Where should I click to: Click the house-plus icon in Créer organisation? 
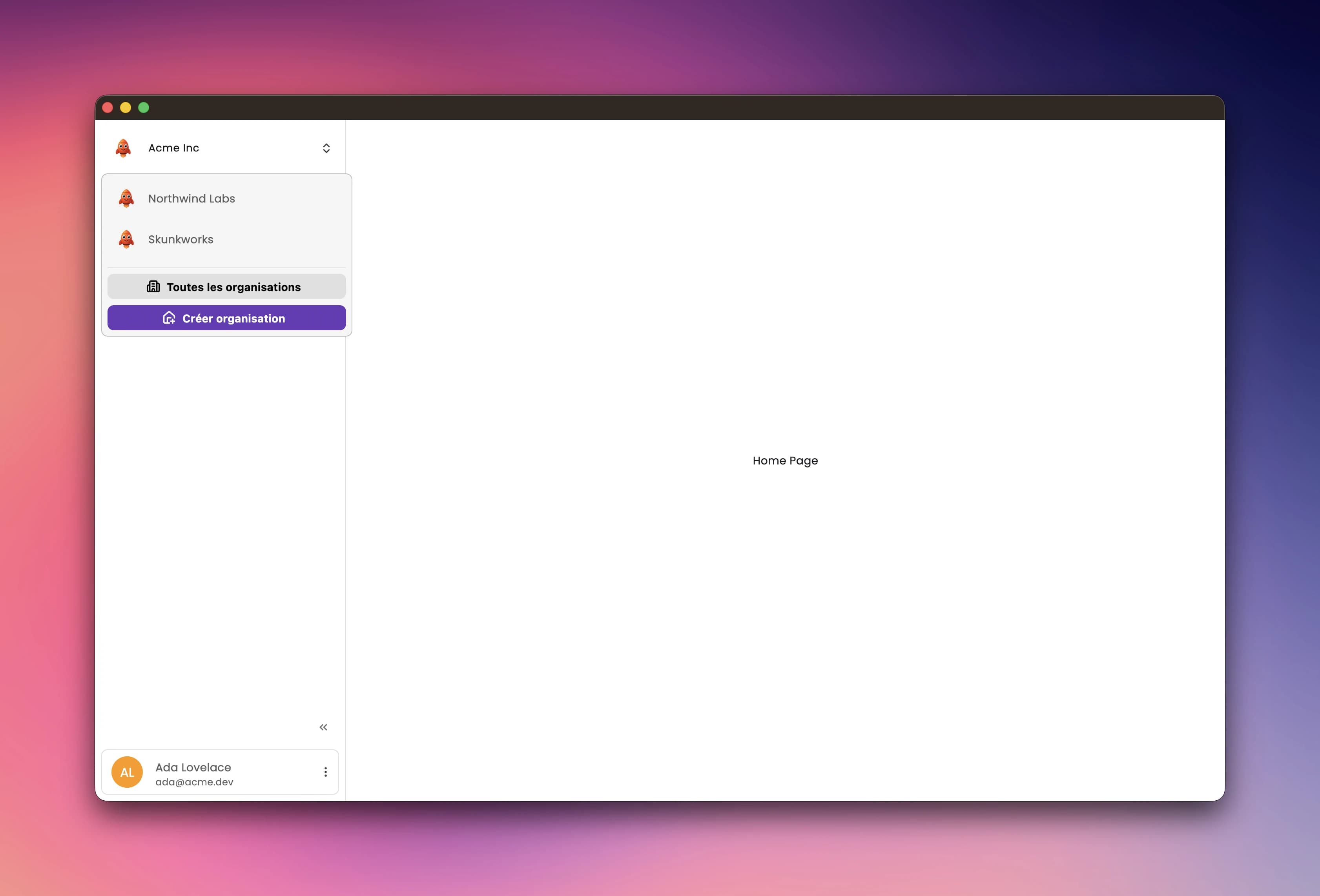click(x=169, y=317)
